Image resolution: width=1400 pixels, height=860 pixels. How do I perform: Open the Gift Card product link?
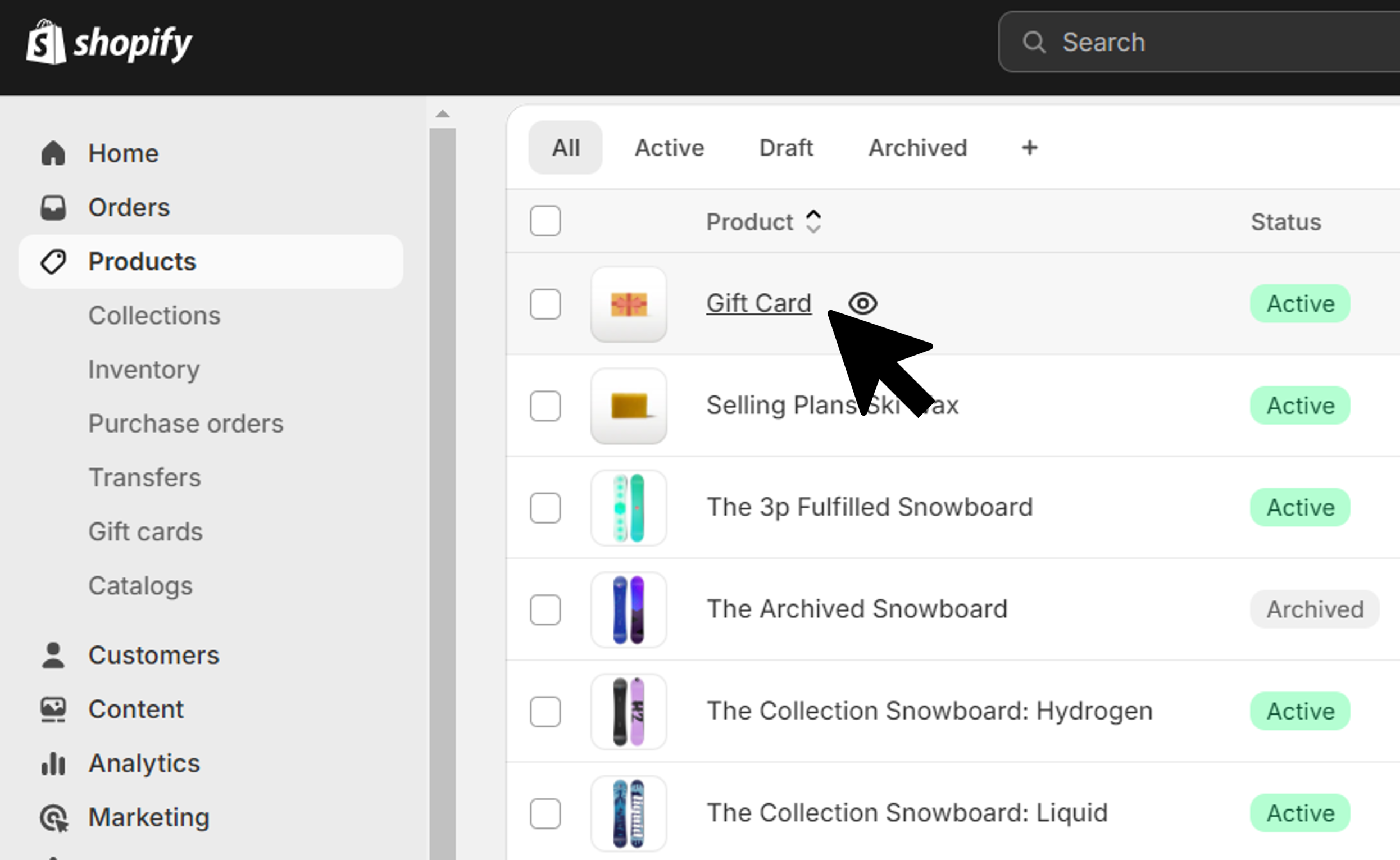tap(758, 303)
